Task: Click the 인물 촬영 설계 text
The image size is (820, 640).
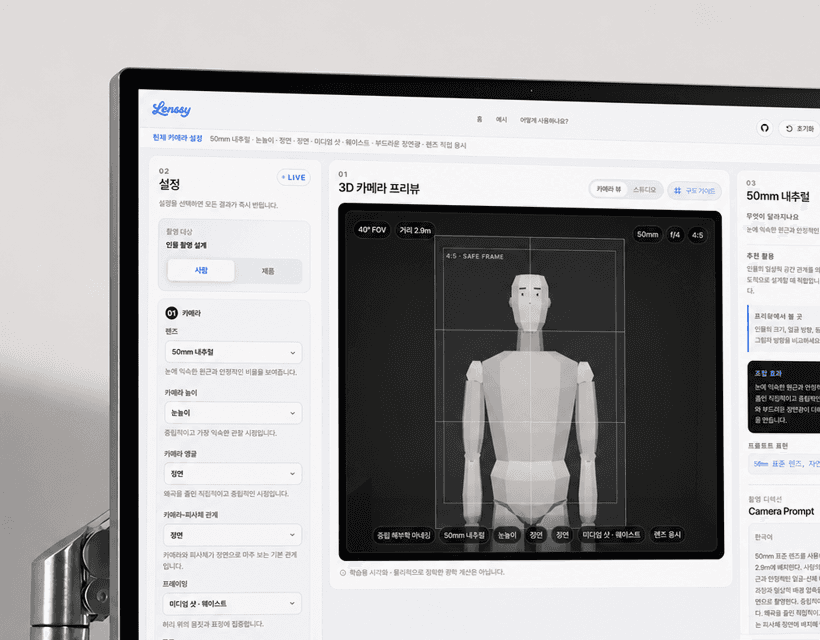Action: point(186,245)
